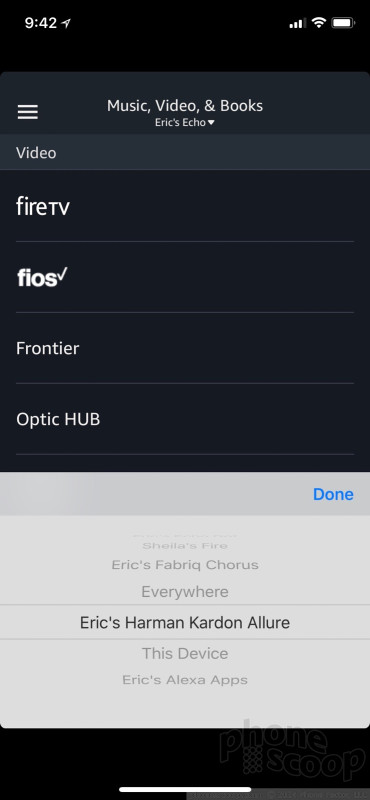The height and width of the screenshot is (800, 370).
Task: Tap the Fire TV logo
Action: coord(43,206)
